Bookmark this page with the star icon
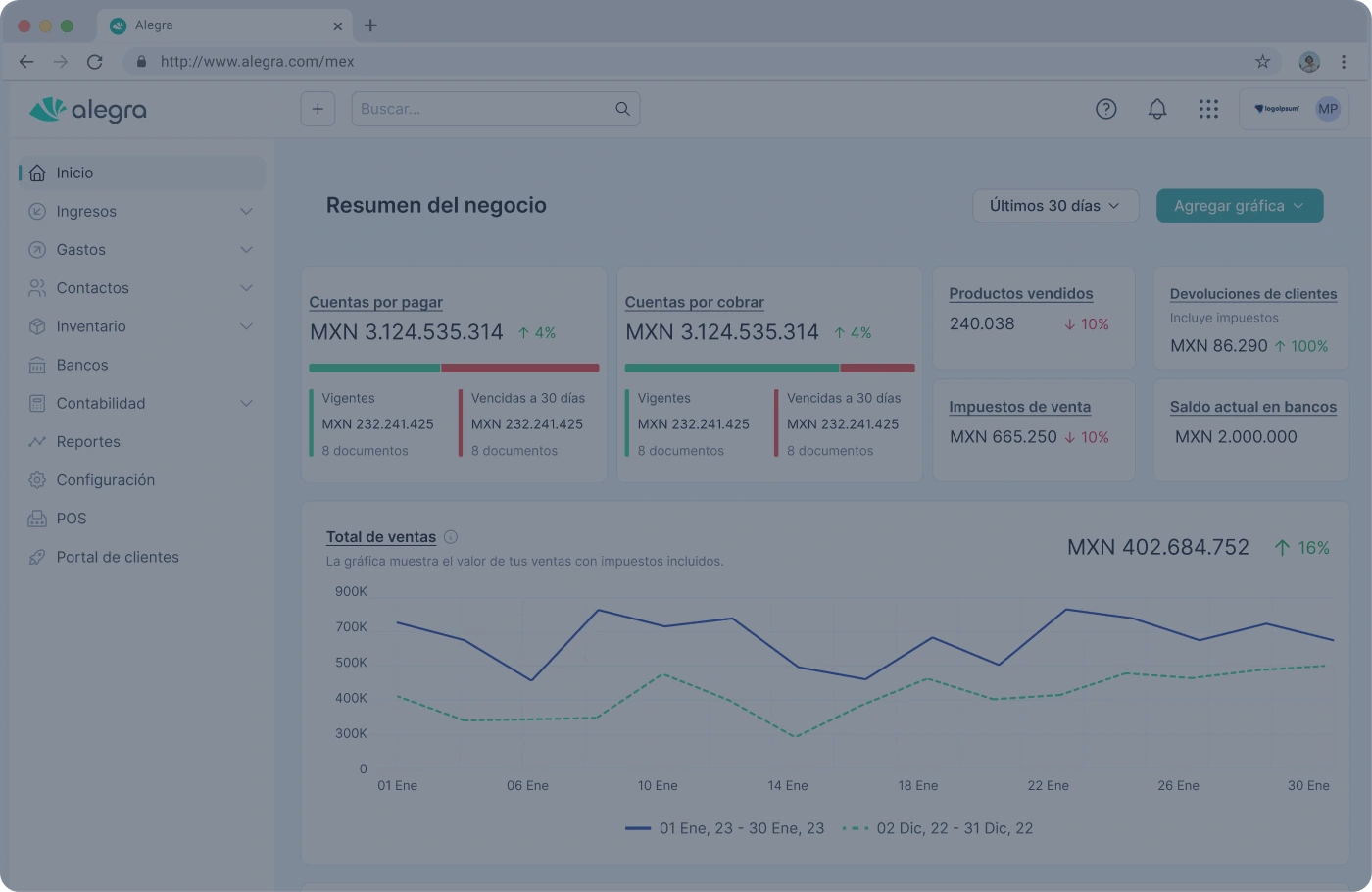The height and width of the screenshot is (892, 1372). coord(1262,62)
